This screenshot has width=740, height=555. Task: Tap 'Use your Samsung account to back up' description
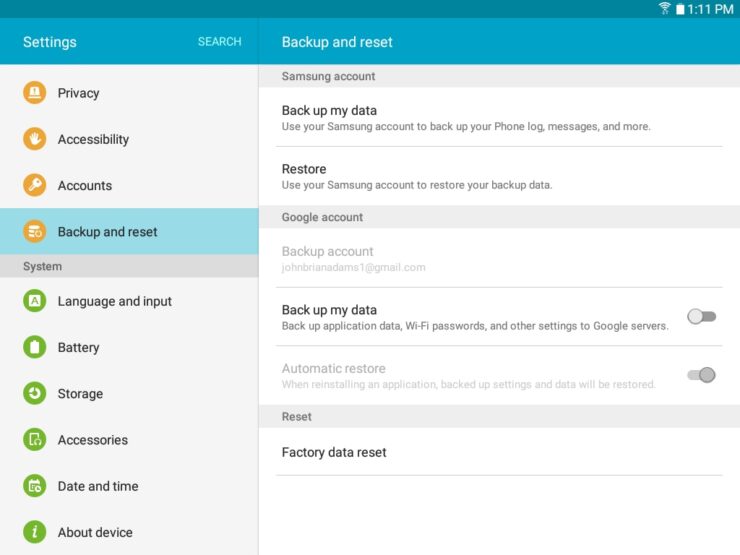(x=466, y=126)
